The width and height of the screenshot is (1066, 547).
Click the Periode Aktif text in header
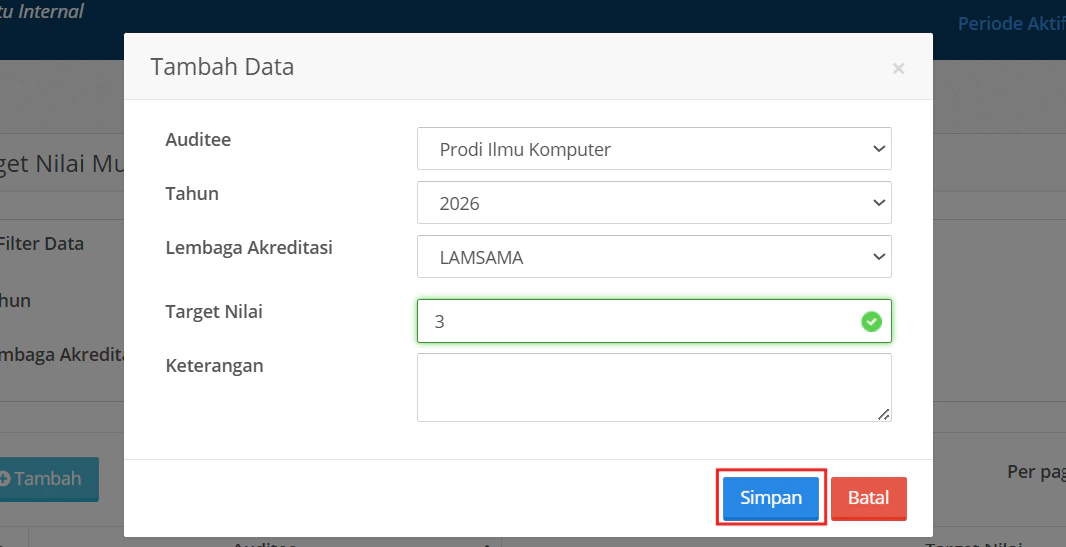1012,24
